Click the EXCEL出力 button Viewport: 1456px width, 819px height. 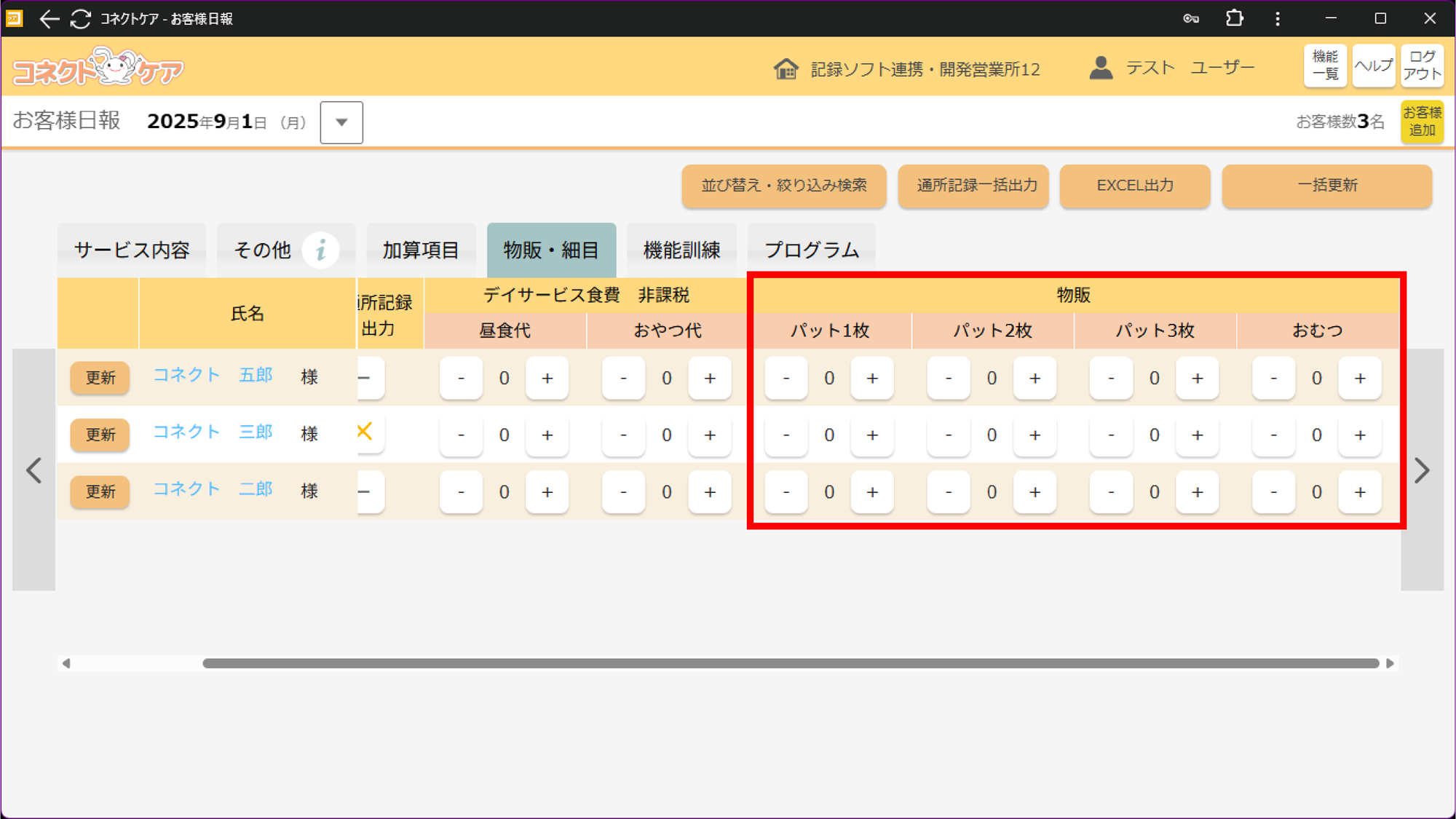pos(1135,186)
